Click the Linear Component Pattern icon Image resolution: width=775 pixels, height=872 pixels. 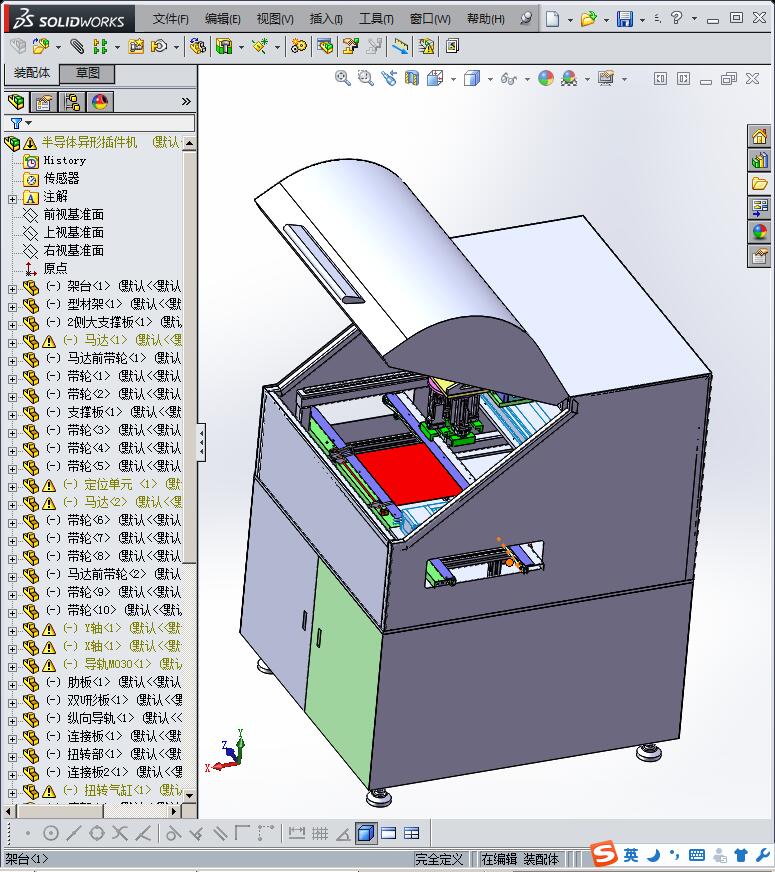100,46
